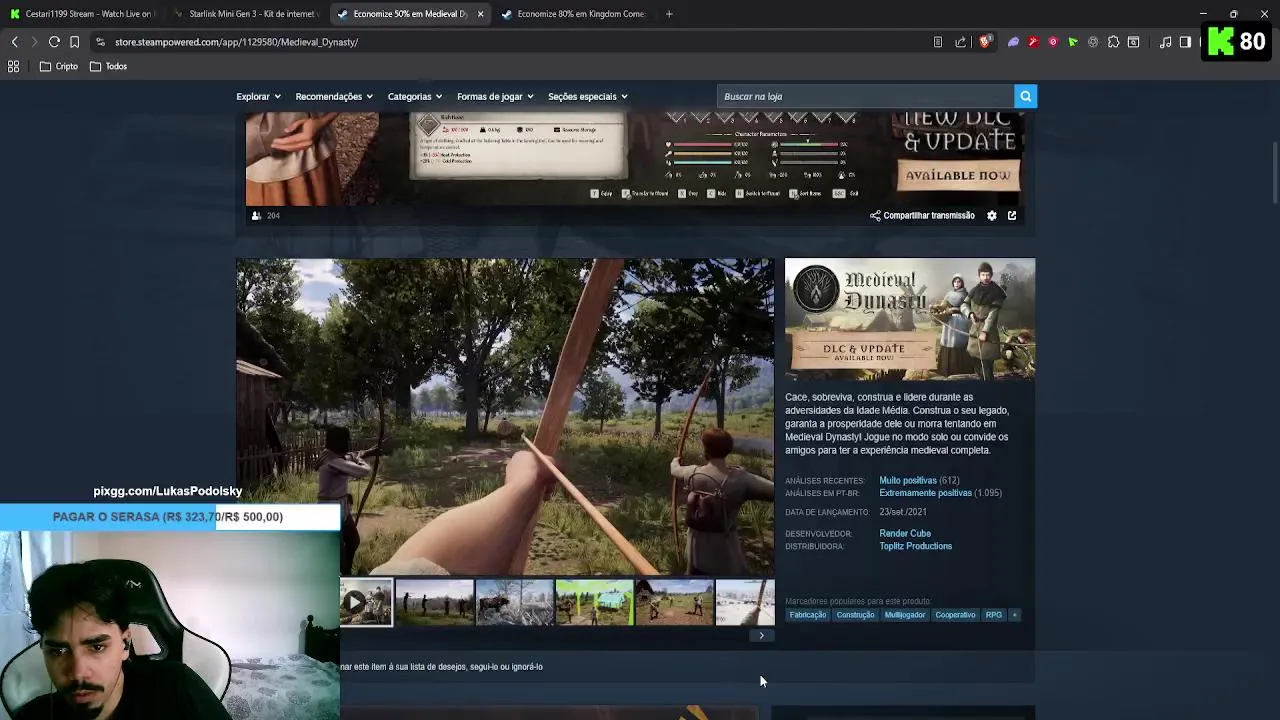The height and width of the screenshot is (720, 1280).
Task: Expand Formas de jogar dropdown
Action: coord(495,96)
